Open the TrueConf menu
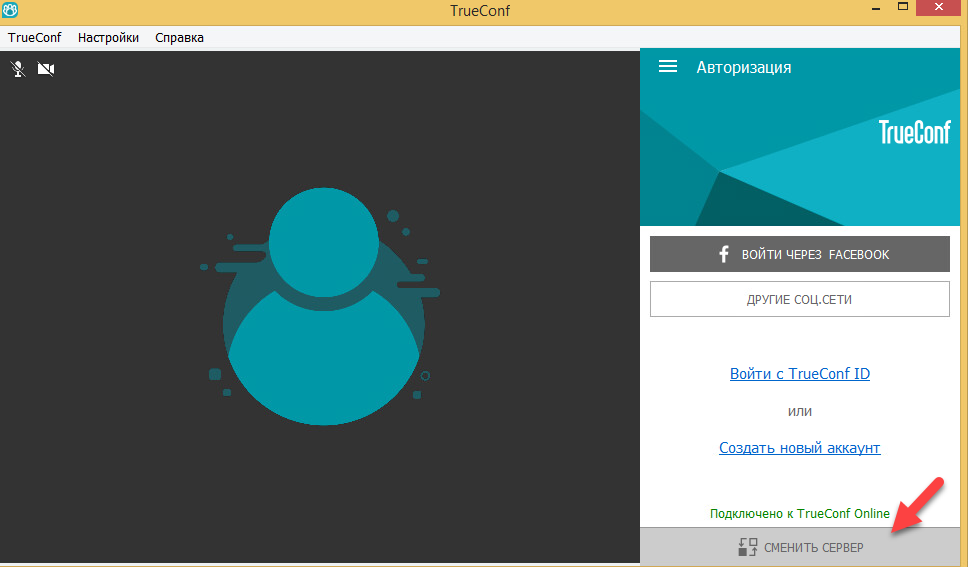 point(35,38)
